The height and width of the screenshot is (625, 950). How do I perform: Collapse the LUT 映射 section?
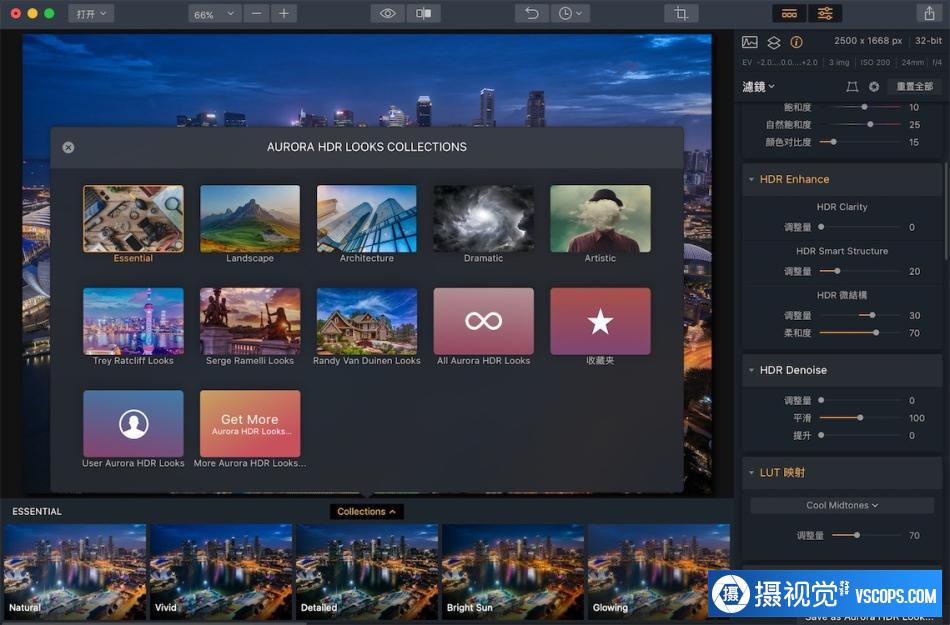[x=751, y=472]
